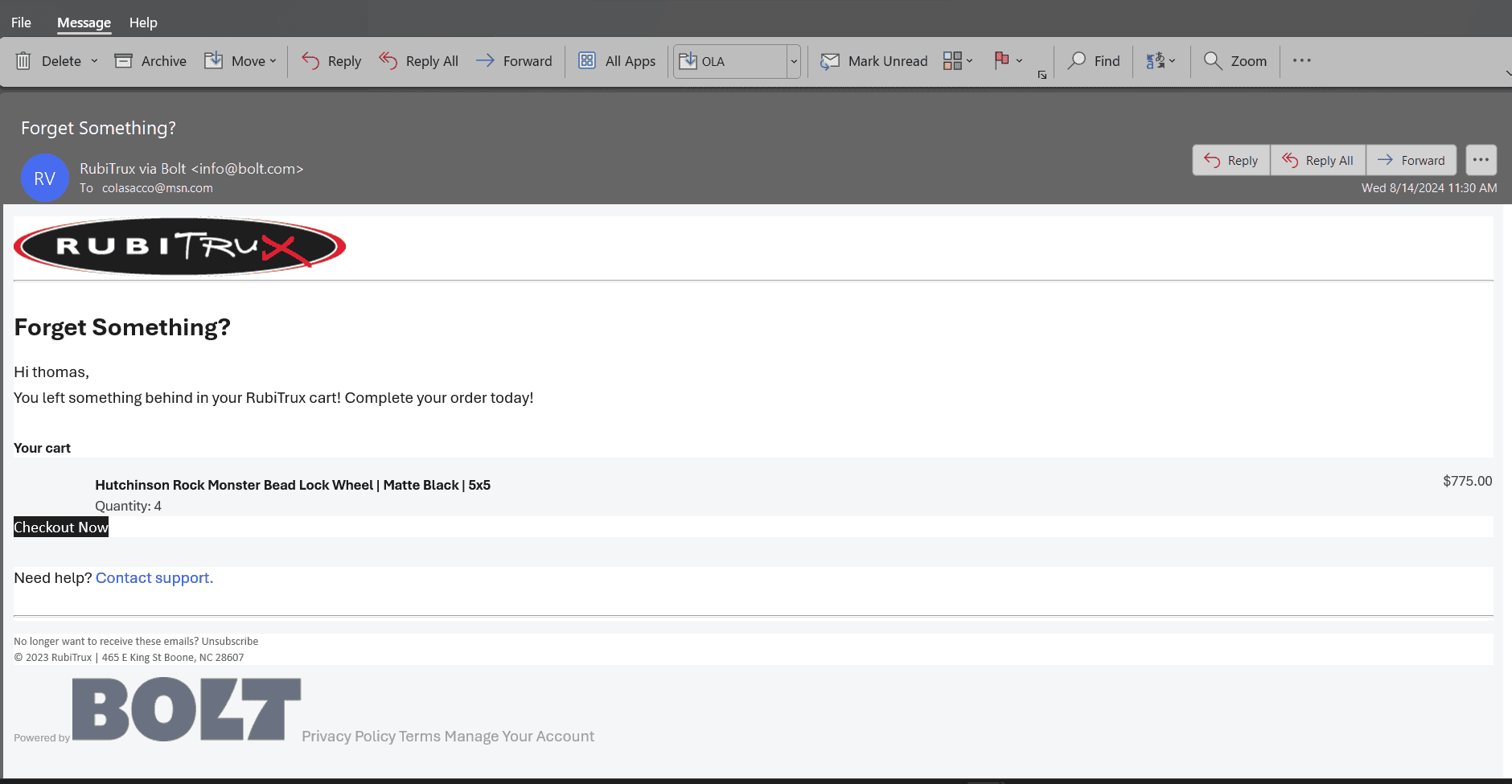This screenshot has width=1512, height=784.
Task: Open the Privacy Policy link
Action: (349, 737)
